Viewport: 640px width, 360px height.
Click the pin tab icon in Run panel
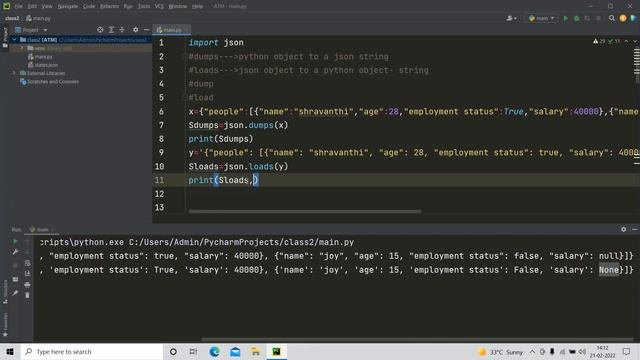pos(15,293)
